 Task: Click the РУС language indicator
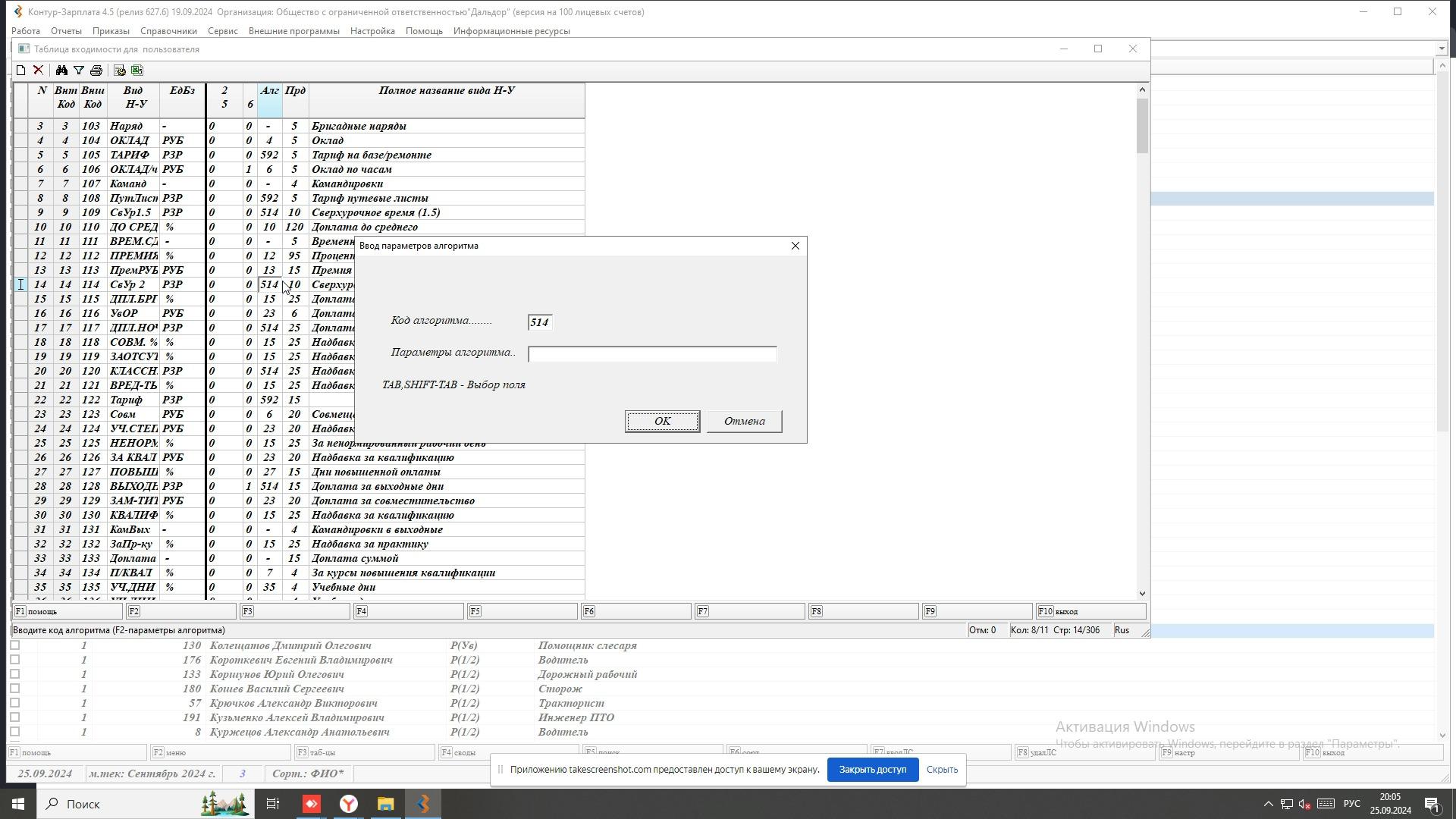pos(1352,804)
